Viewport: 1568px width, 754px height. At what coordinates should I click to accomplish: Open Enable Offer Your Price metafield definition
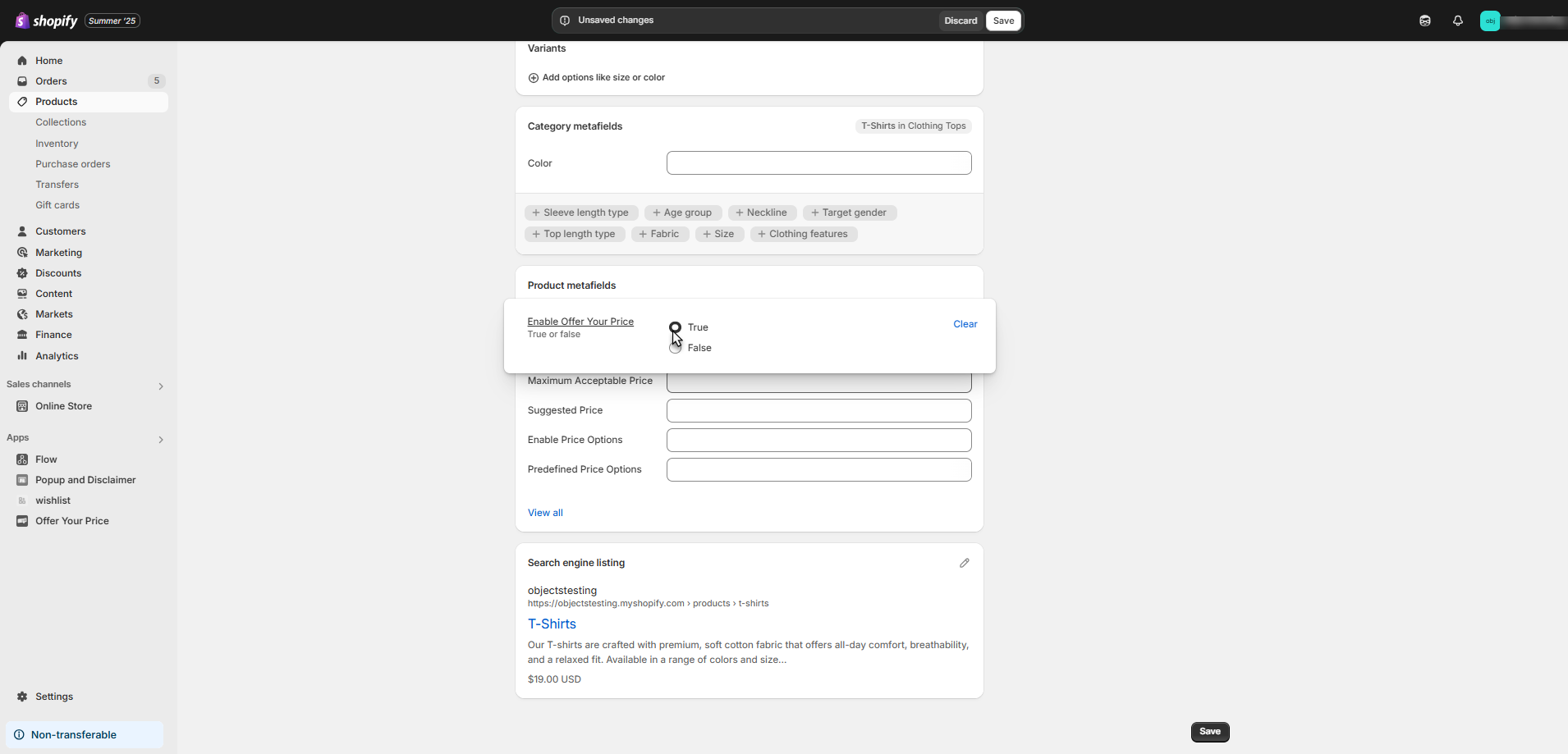tap(580, 322)
